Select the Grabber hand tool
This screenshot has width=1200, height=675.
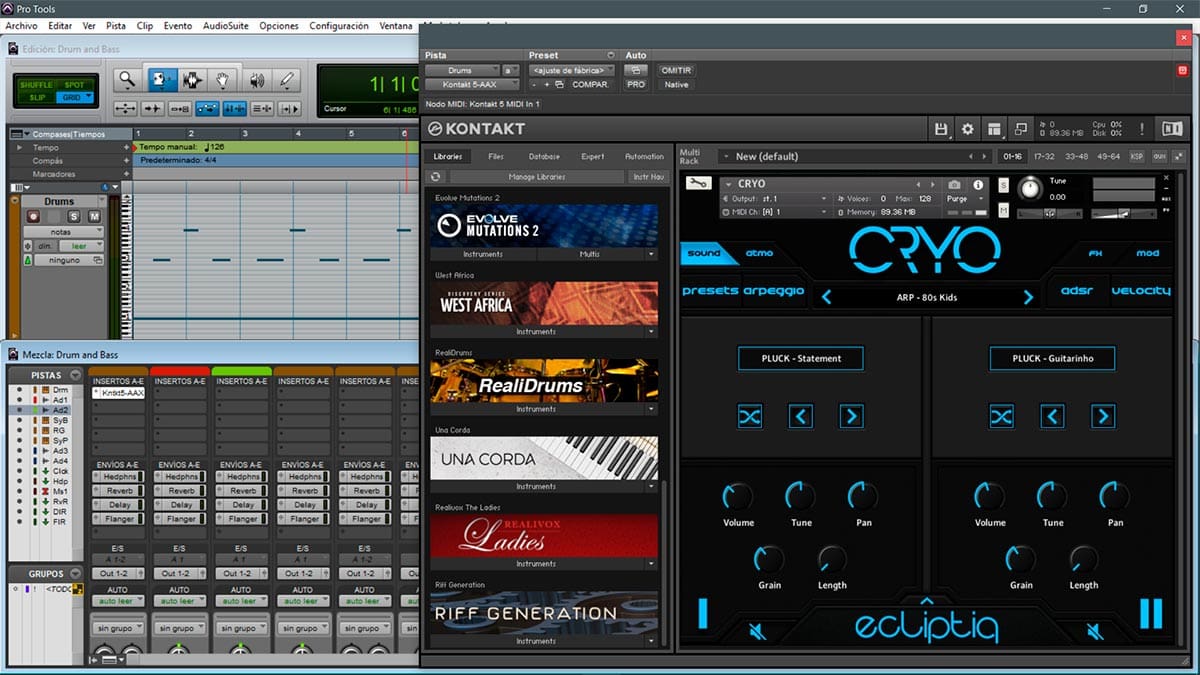[224, 80]
